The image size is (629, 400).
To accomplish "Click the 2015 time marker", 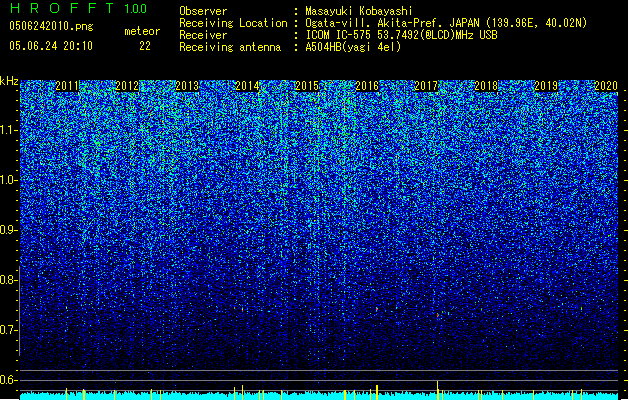I will click(307, 86).
